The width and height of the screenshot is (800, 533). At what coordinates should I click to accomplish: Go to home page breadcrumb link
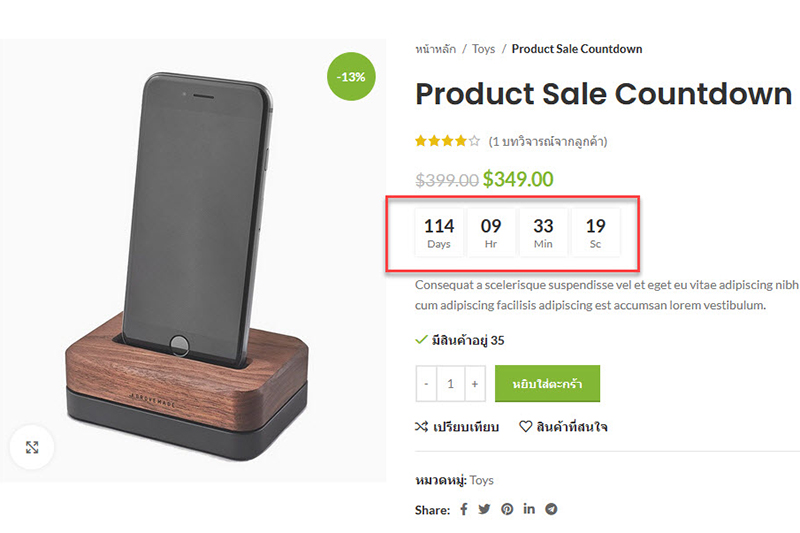[x=435, y=49]
